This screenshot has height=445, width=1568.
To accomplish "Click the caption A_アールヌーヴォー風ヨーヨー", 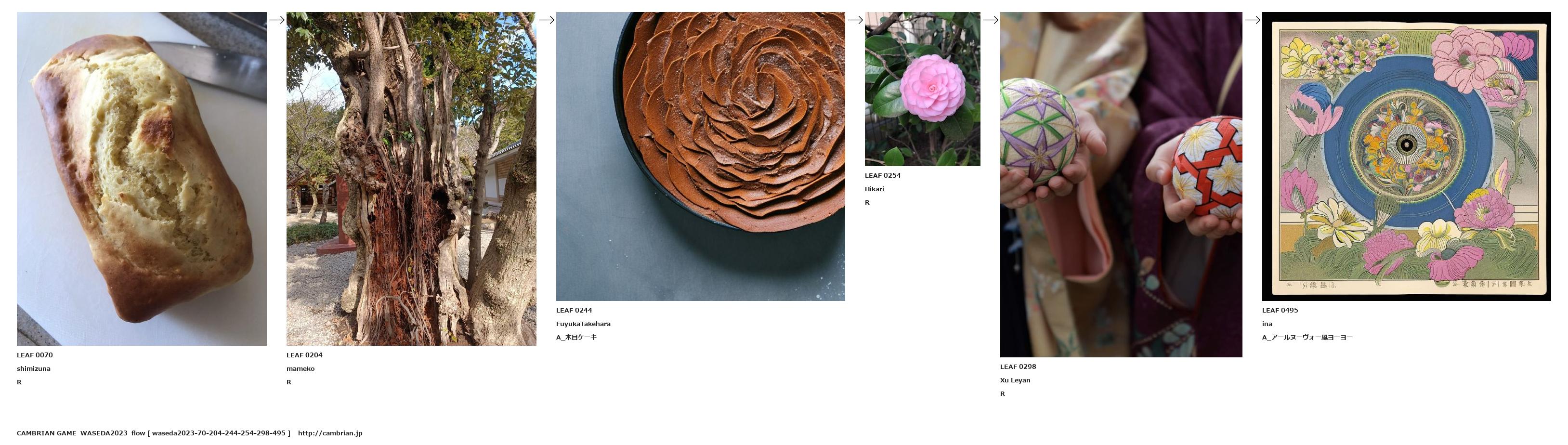I will (x=1307, y=337).
